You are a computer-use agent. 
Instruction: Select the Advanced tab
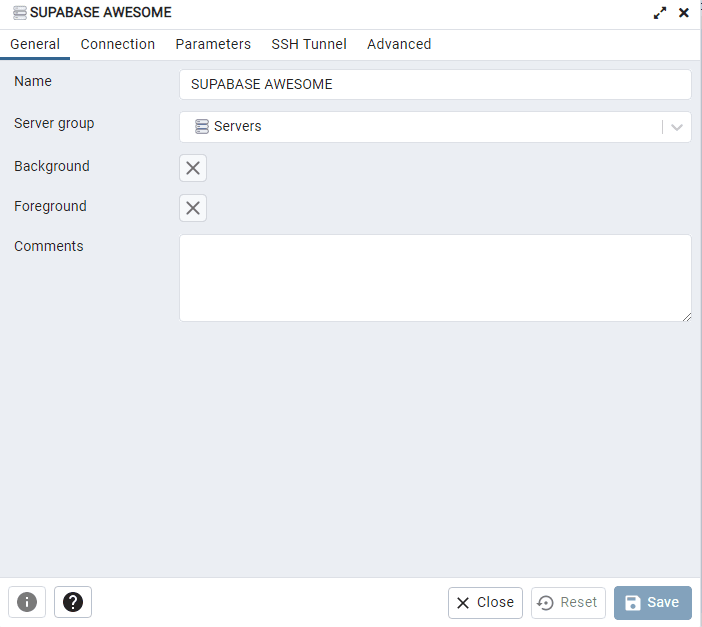(x=399, y=44)
